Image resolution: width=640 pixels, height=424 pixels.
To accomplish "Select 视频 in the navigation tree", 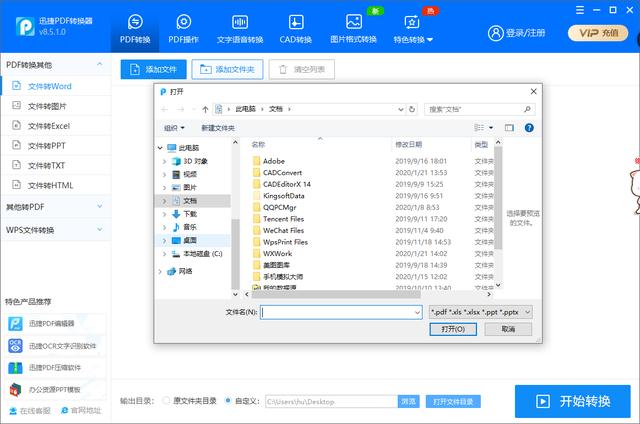I will (190, 174).
